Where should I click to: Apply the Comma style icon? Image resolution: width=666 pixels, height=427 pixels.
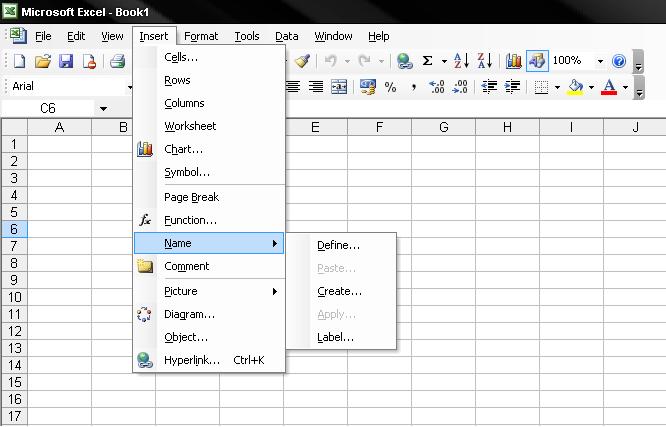414,88
